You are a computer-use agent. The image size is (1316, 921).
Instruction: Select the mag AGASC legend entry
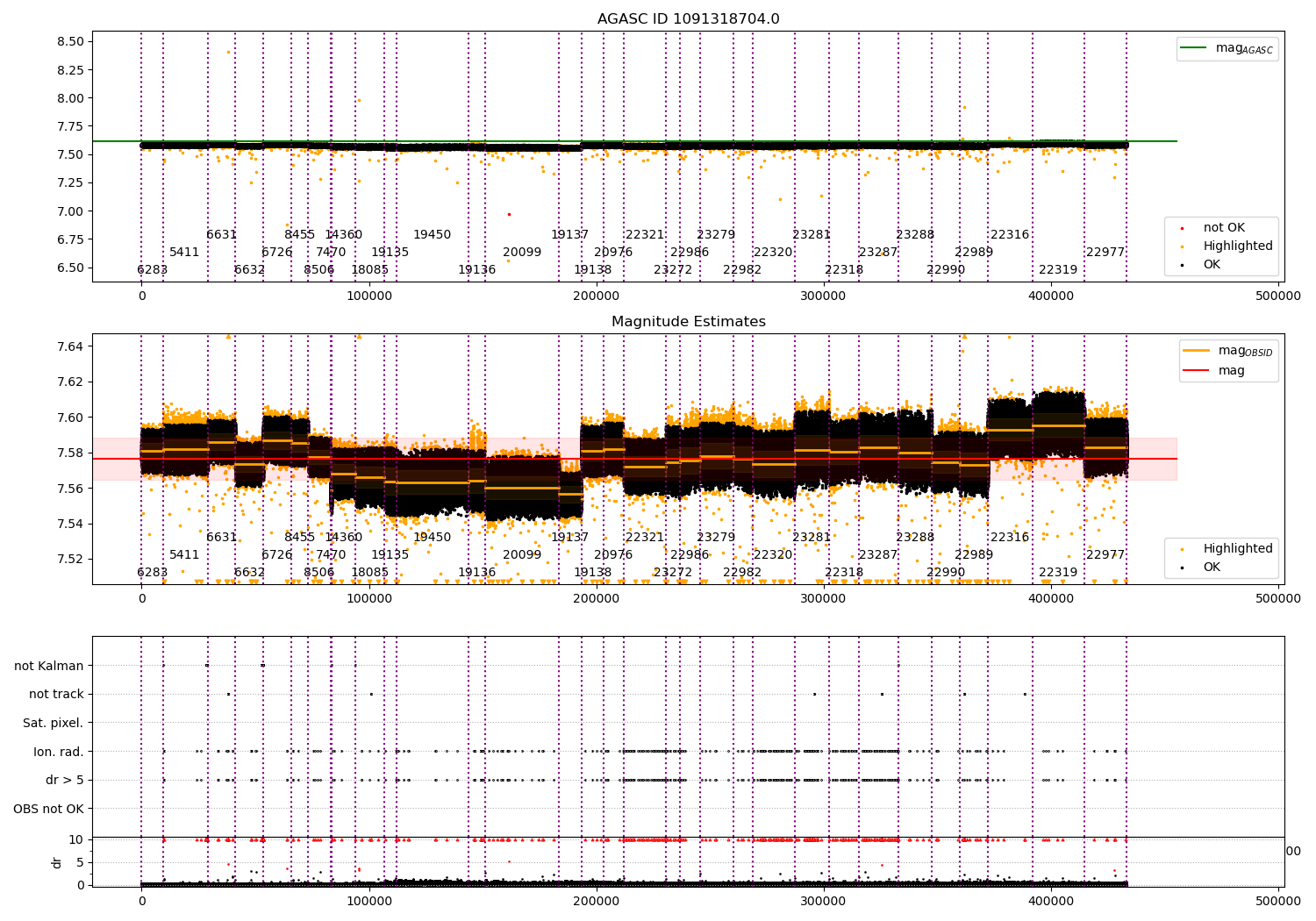click(x=1227, y=48)
